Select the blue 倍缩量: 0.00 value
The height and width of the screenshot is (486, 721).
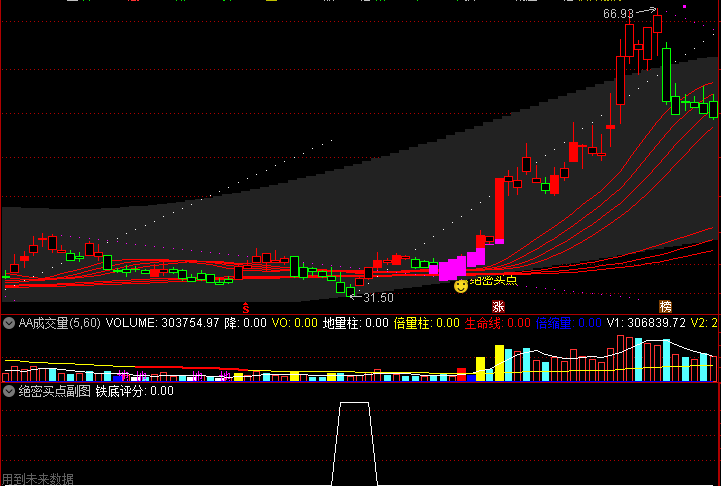(569, 323)
